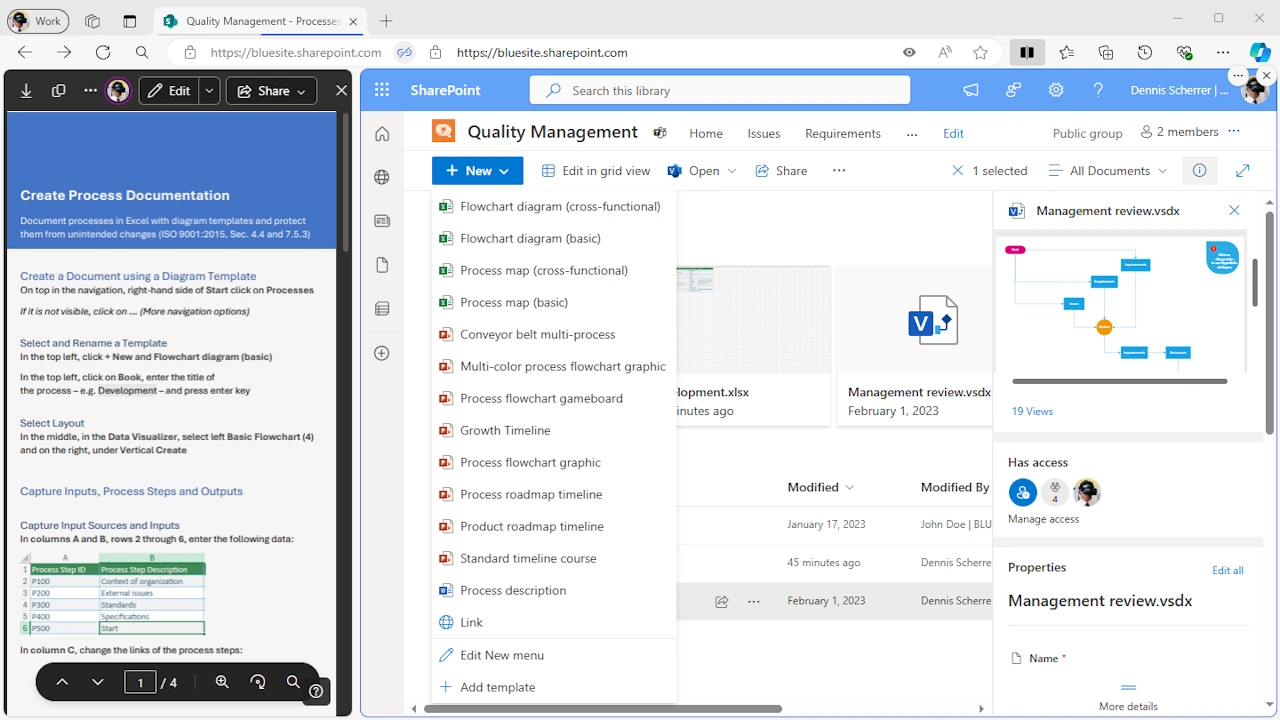Search within the PDF document
1280x720 pixels.
click(293, 682)
